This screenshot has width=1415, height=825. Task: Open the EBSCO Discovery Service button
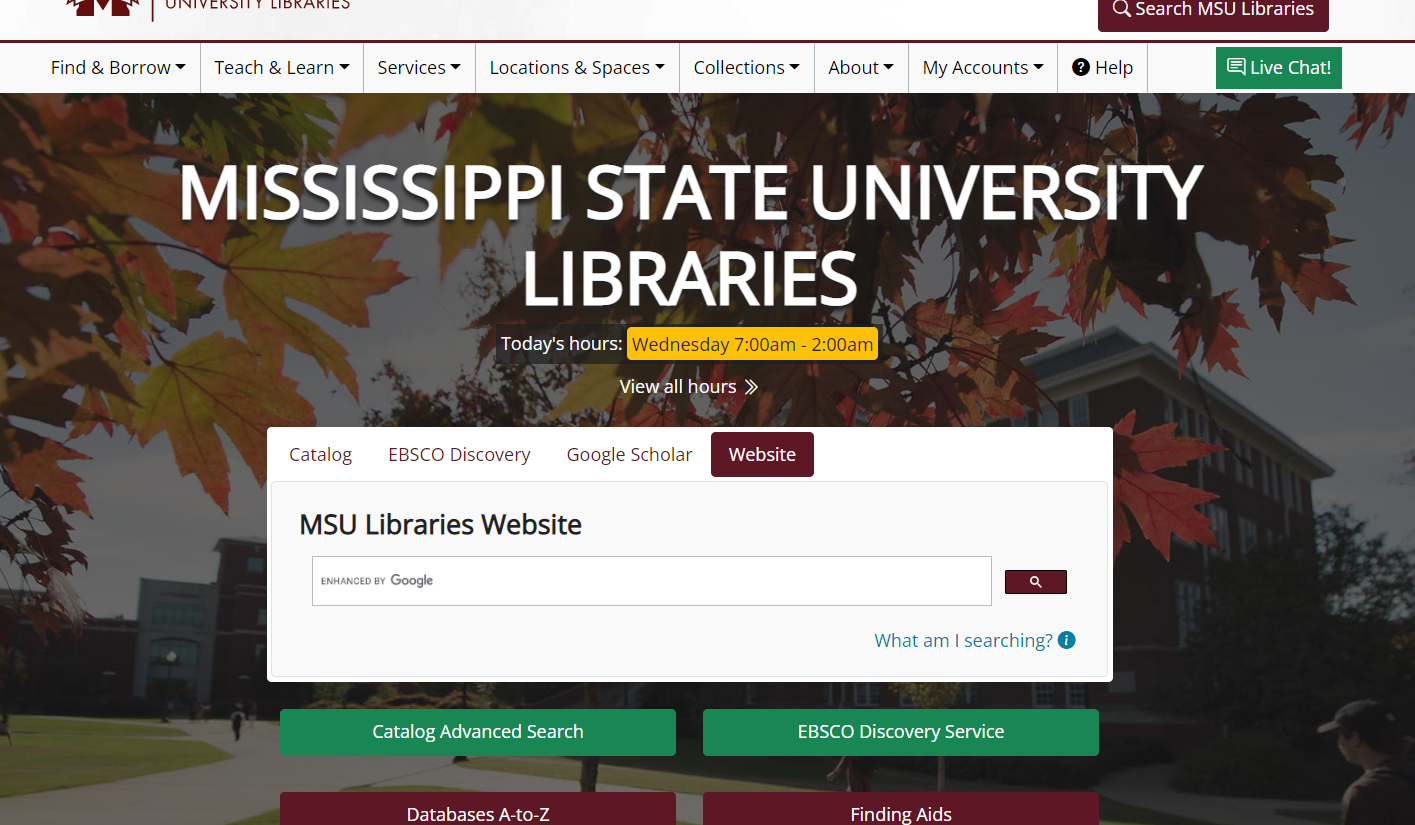click(x=901, y=732)
